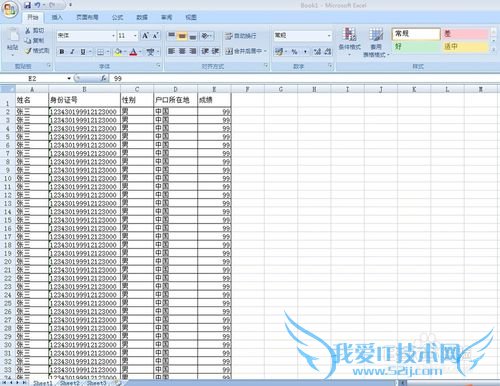Open the underline style dropdown arrow
Screen dimensions: 500x386
(x=90, y=52)
